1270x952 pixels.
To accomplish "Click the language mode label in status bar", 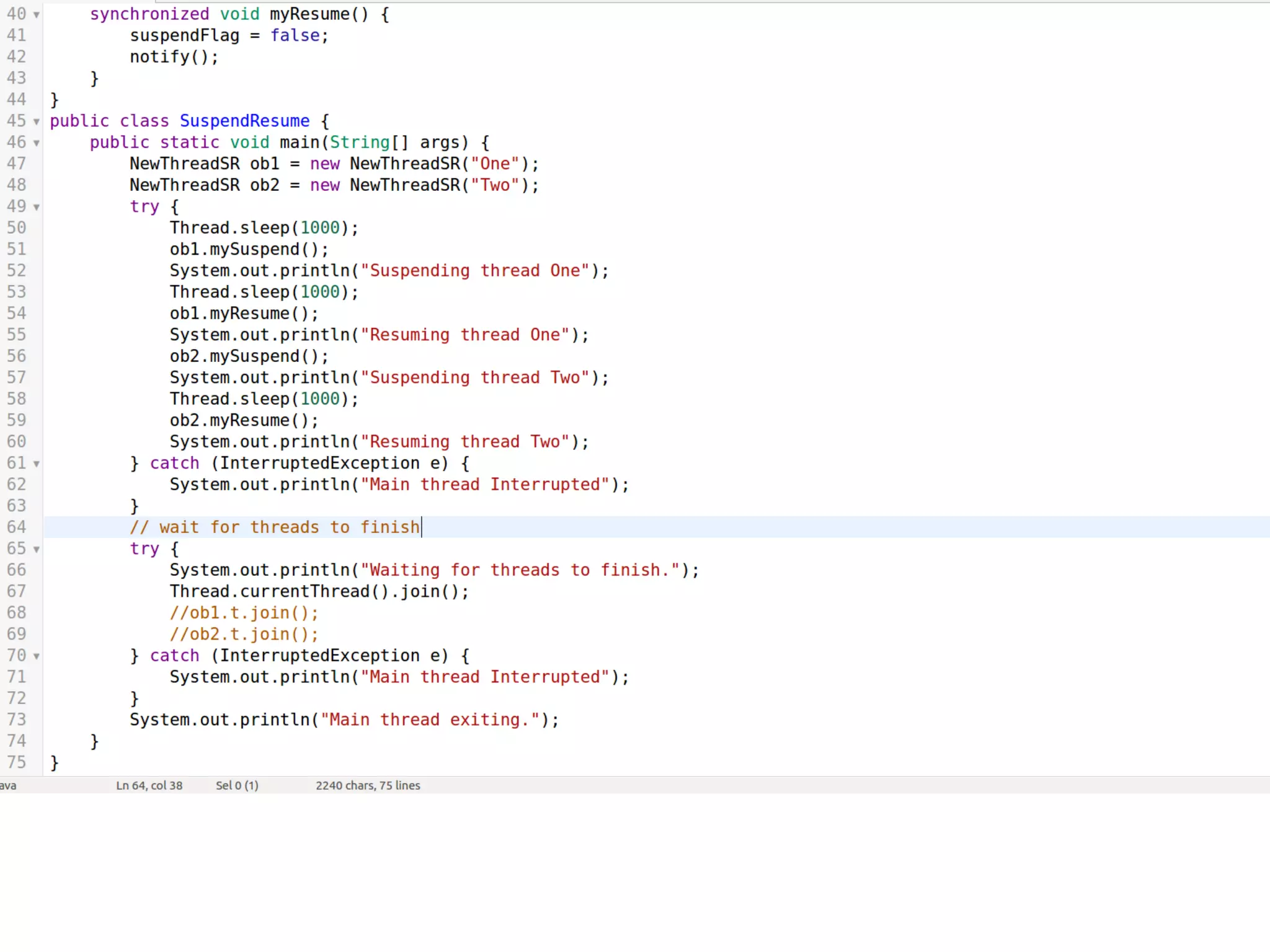I will point(8,785).
